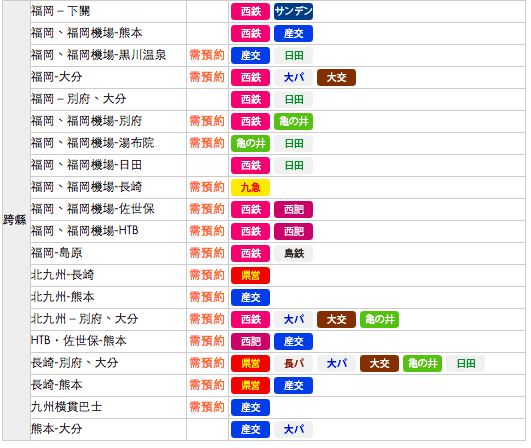Screen dimensions: 531x448
Task: Click 需預約 label in 長崎-熊本 row
Action: 207,385
